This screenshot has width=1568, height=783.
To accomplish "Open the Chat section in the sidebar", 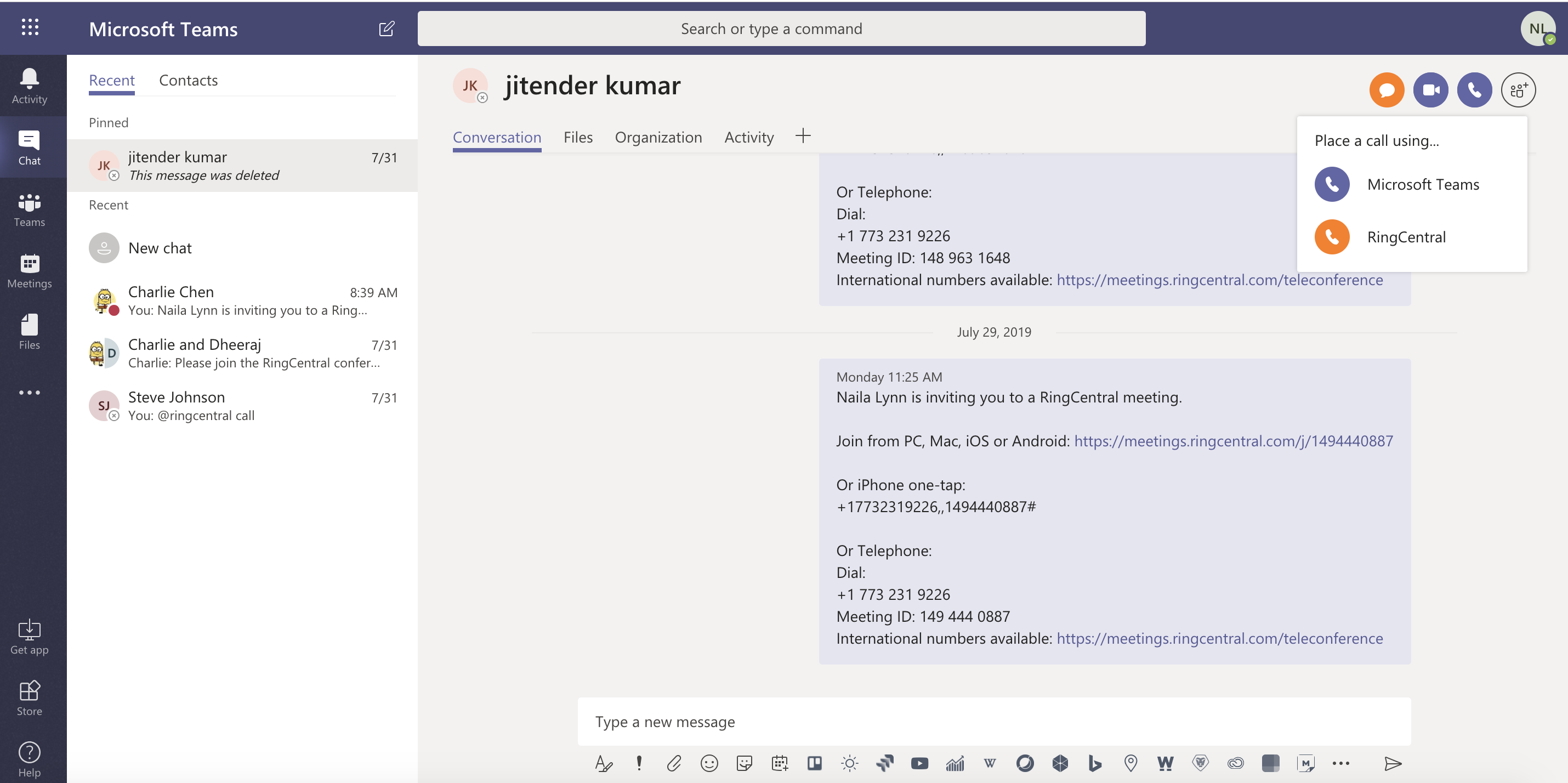I will pos(29,147).
